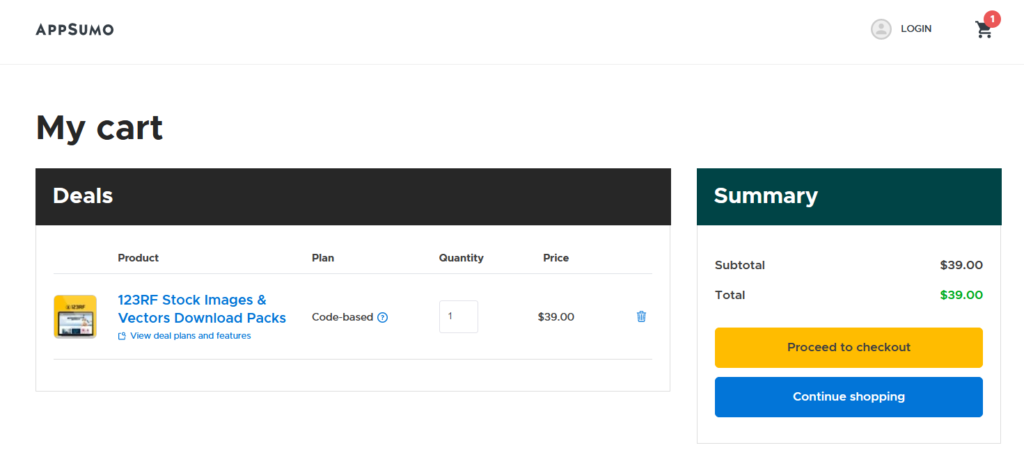Click the green Total amount
The image size is (1024, 459).
pos(961,295)
